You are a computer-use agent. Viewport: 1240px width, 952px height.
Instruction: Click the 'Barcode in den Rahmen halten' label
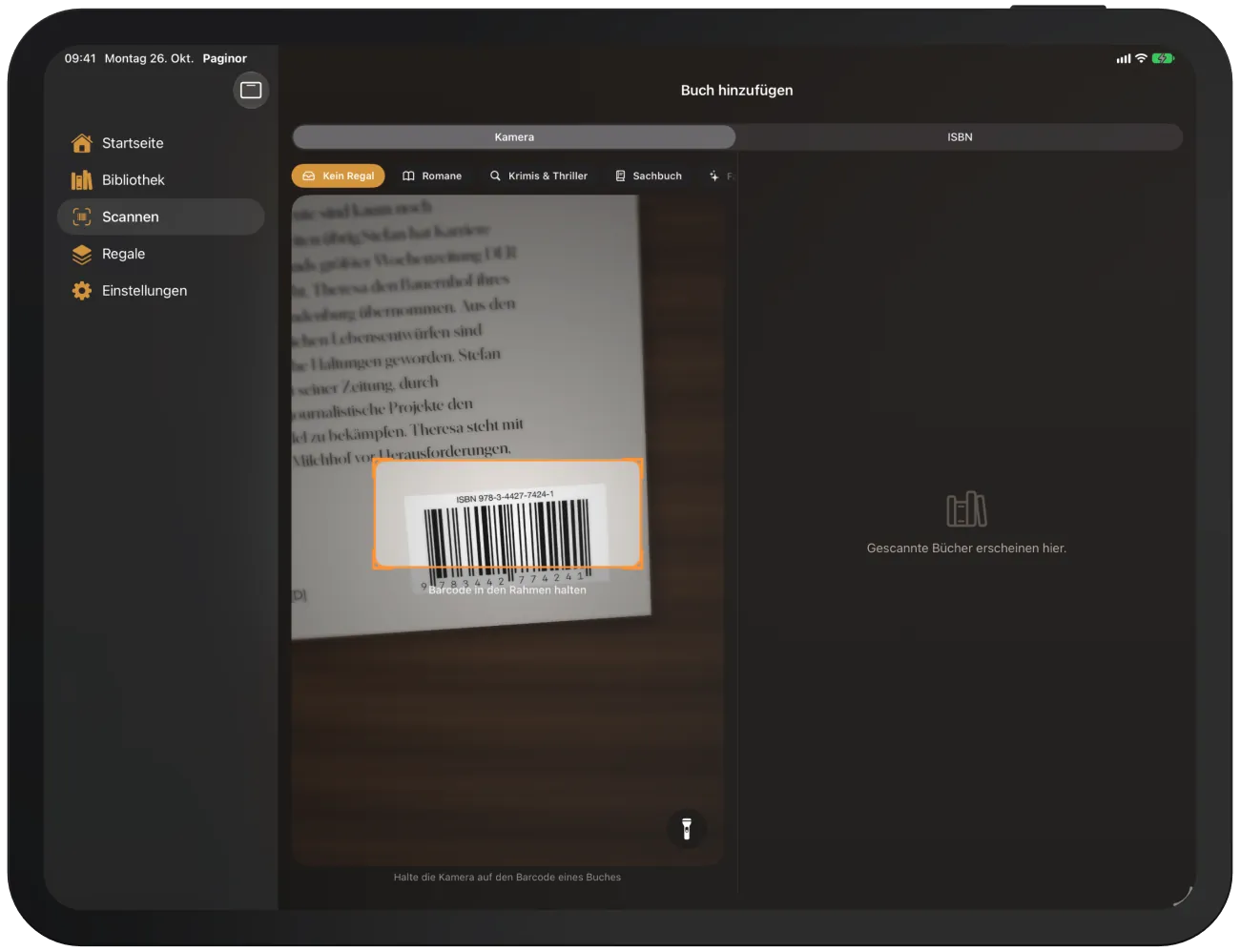pos(507,590)
